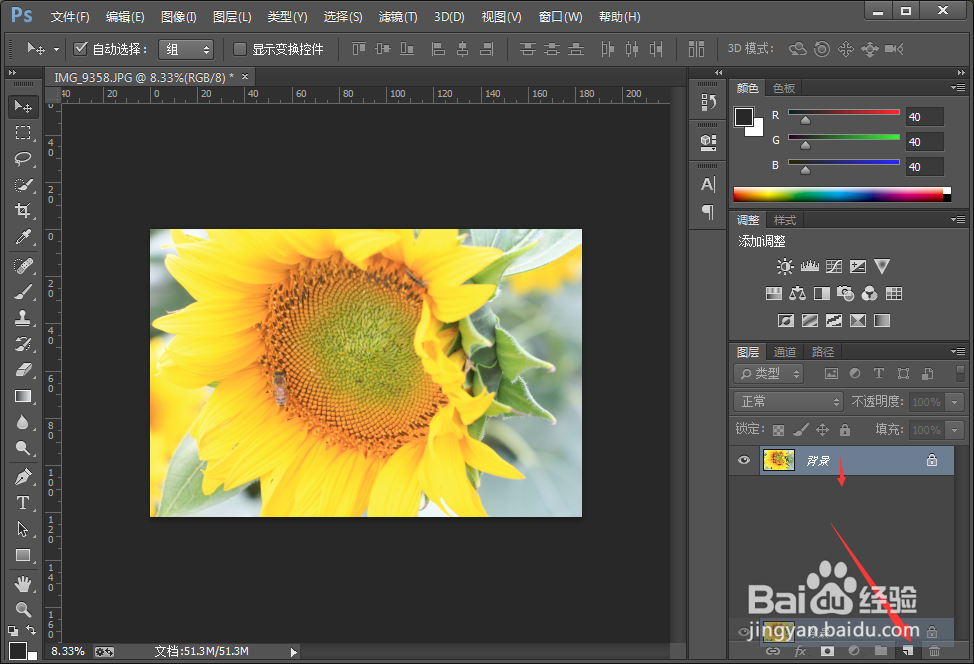The height and width of the screenshot is (664, 974).
Task: Switch to the Channels tab
Action: pos(785,352)
